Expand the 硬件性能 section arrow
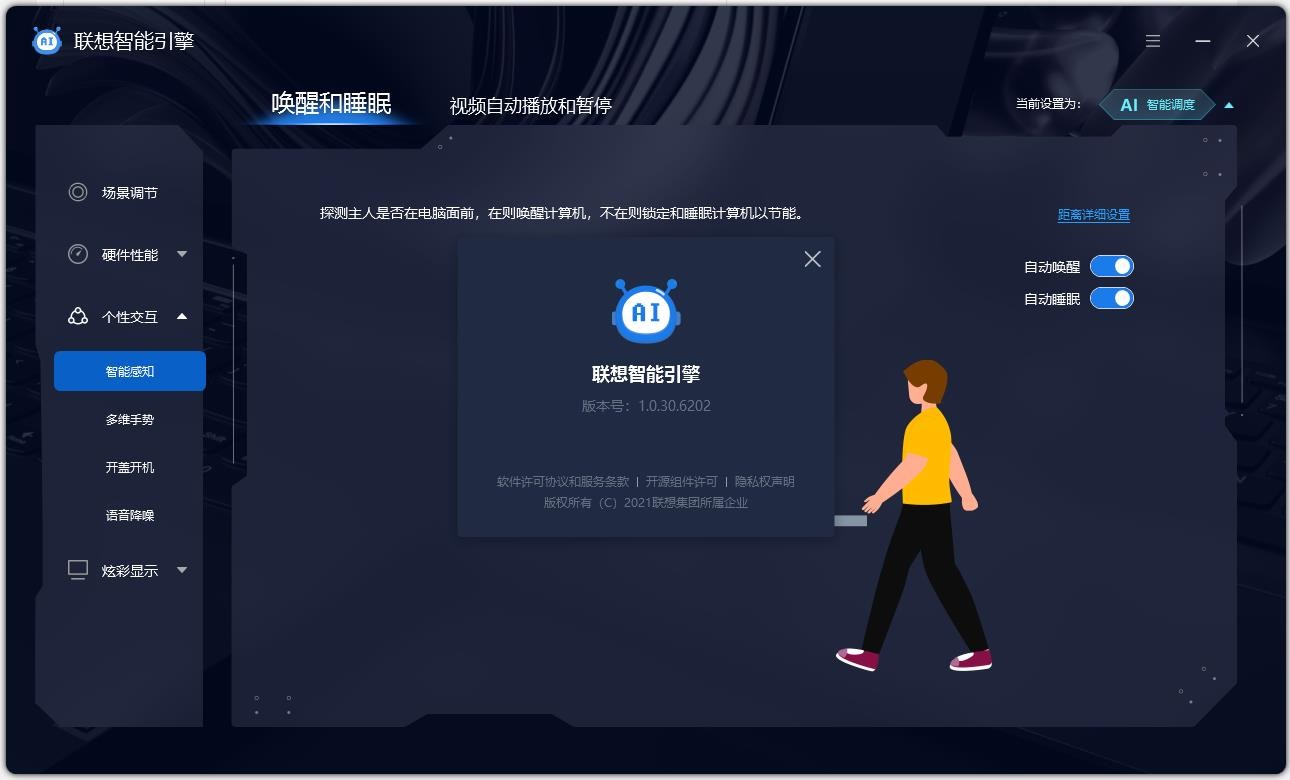The width and height of the screenshot is (1290, 780). (182, 254)
